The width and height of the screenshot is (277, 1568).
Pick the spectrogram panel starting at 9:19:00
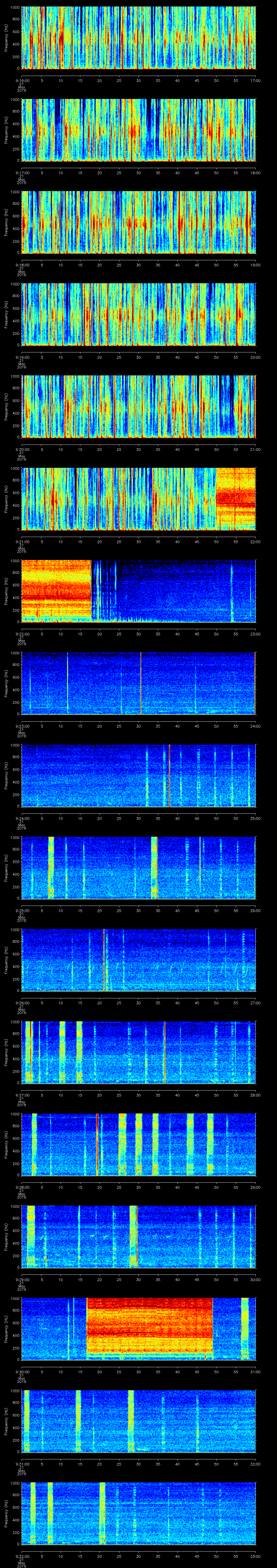click(x=138, y=314)
